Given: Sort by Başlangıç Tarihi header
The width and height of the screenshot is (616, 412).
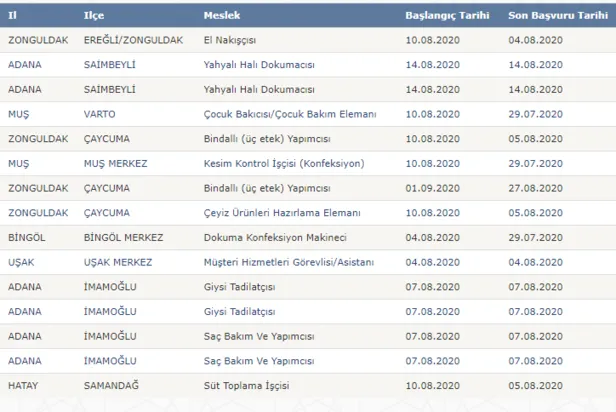Looking at the screenshot, I should click(444, 17).
